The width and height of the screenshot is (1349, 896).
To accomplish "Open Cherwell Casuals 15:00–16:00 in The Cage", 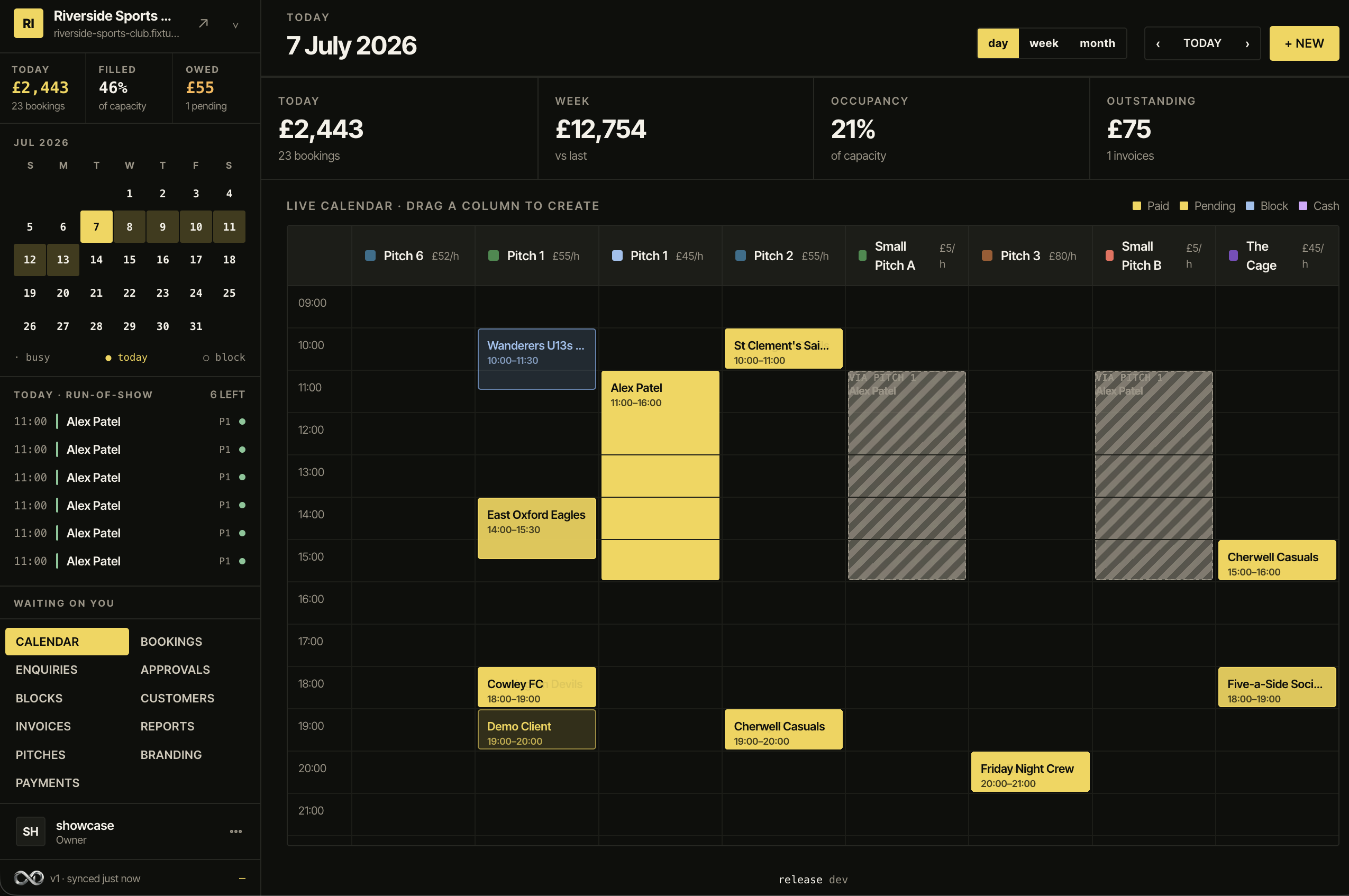I will (1277, 560).
